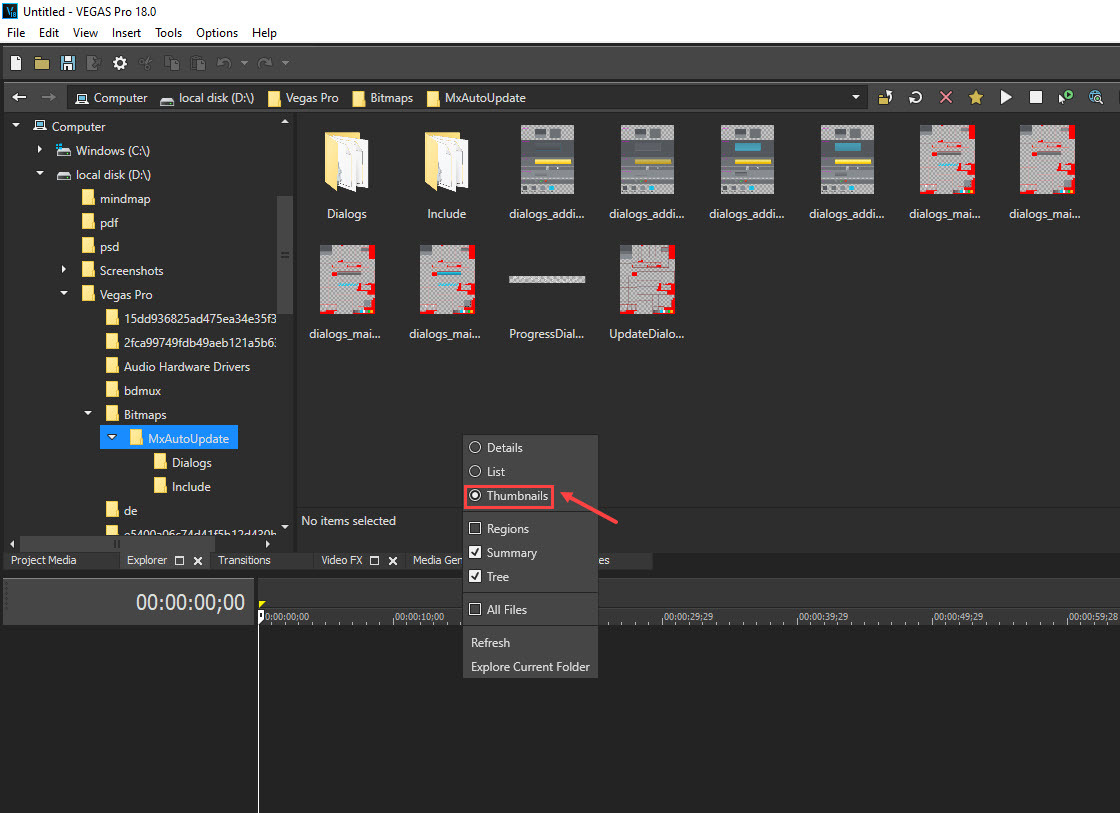
Task: Click Explore Current Folder in the context menu
Action: 530,666
